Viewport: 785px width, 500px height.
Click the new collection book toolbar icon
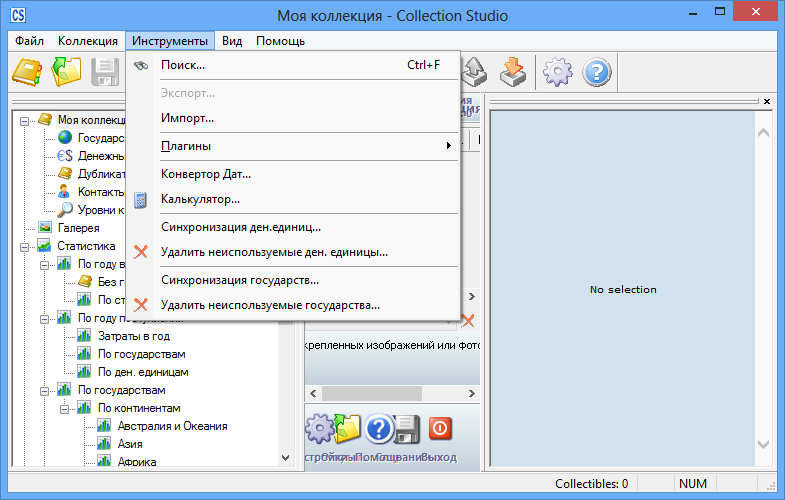(x=28, y=73)
